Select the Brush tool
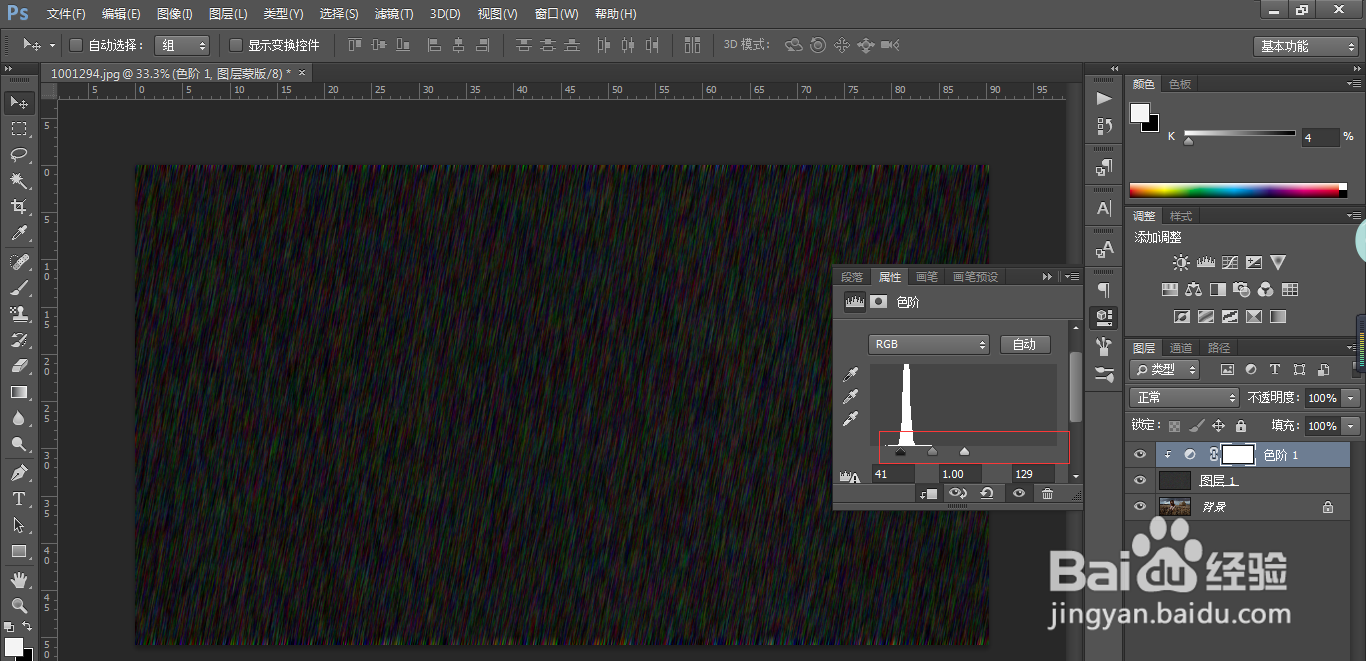This screenshot has width=1366, height=661. pyautogui.click(x=18, y=288)
